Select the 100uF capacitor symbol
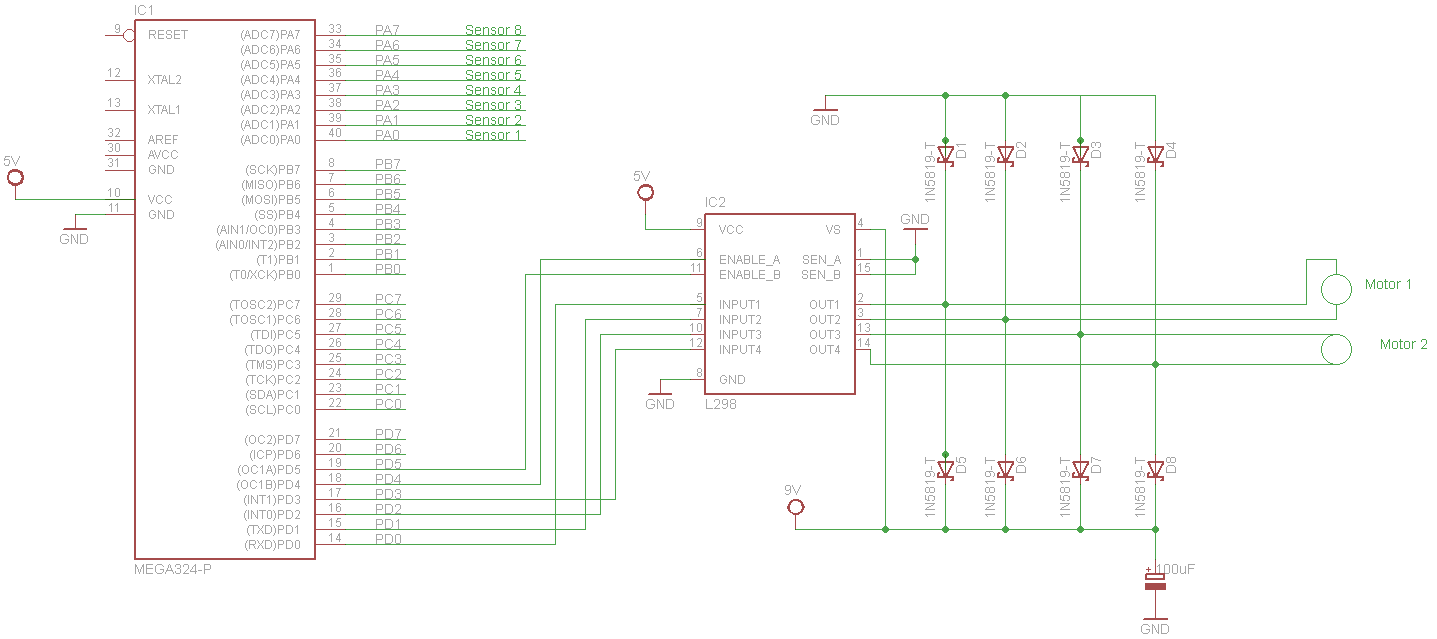This screenshot has height=639, width=1437. pyautogui.click(x=1155, y=582)
